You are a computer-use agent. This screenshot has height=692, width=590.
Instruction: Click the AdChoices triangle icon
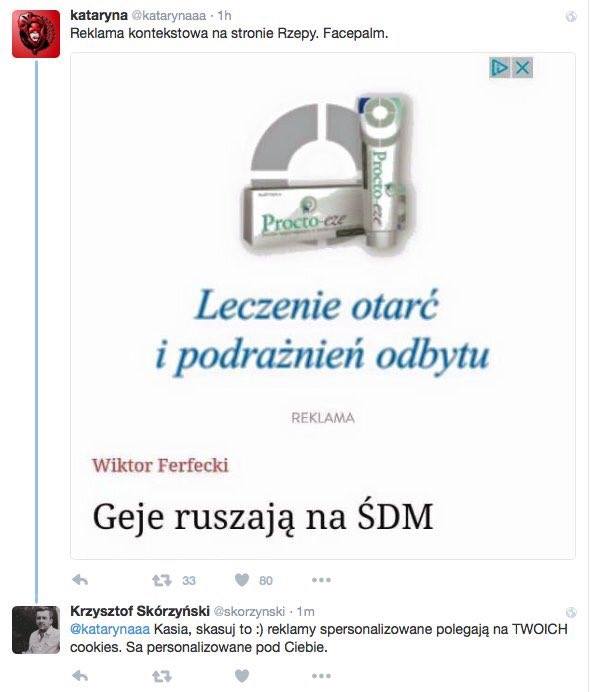(x=500, y=68)
